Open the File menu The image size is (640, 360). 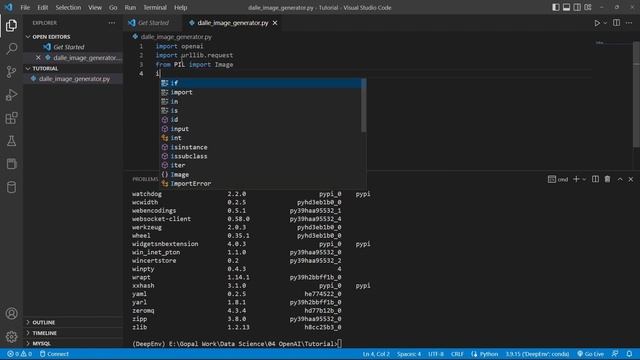coord(25,7)
